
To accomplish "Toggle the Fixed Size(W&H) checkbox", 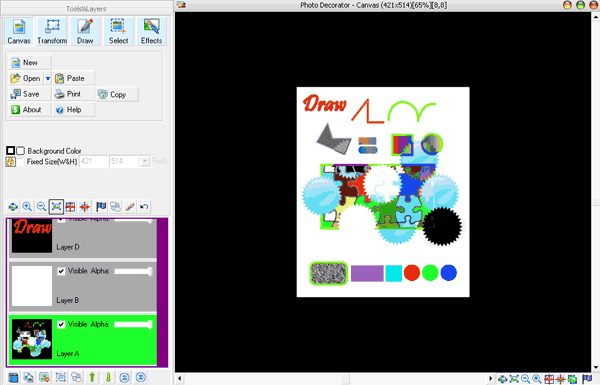I will click(x=21, y=162).
